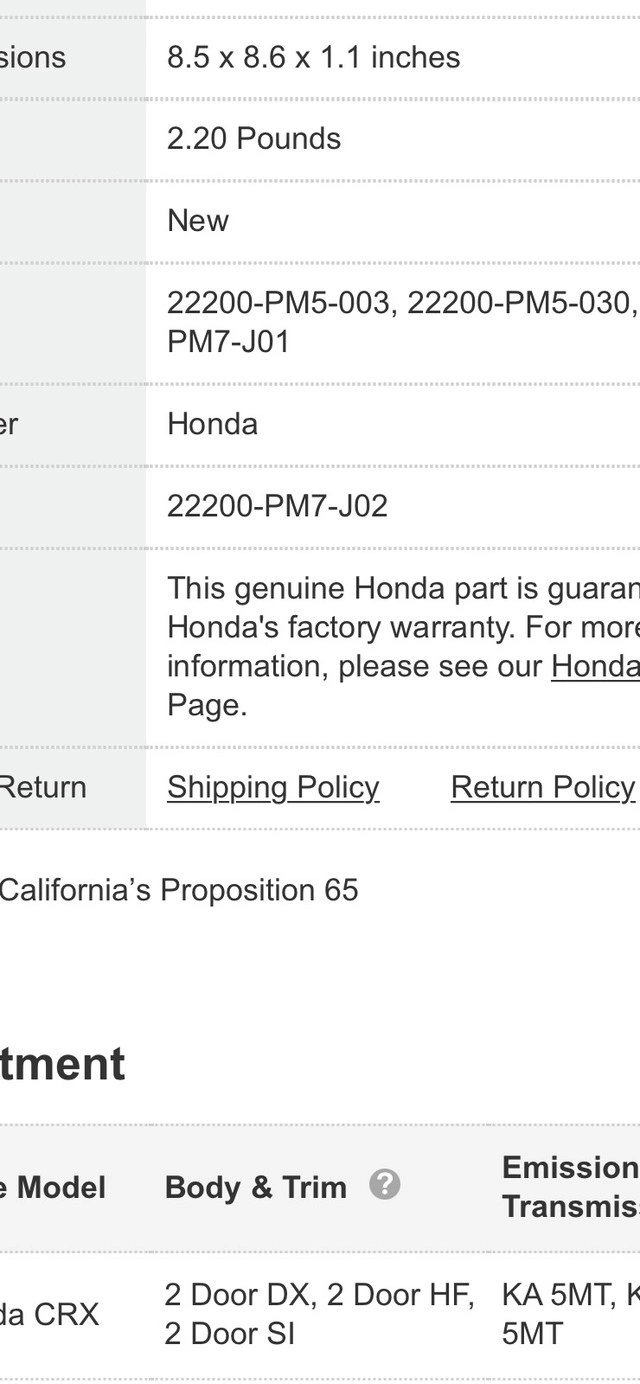Open the Shipping Policy link

click(273, 788)
